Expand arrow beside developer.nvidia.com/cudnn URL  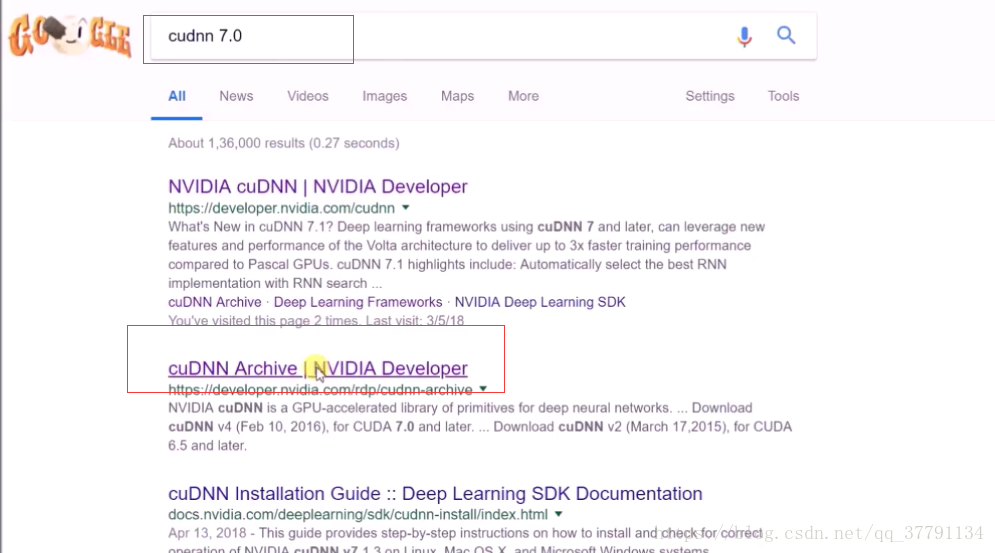[405, 208]
